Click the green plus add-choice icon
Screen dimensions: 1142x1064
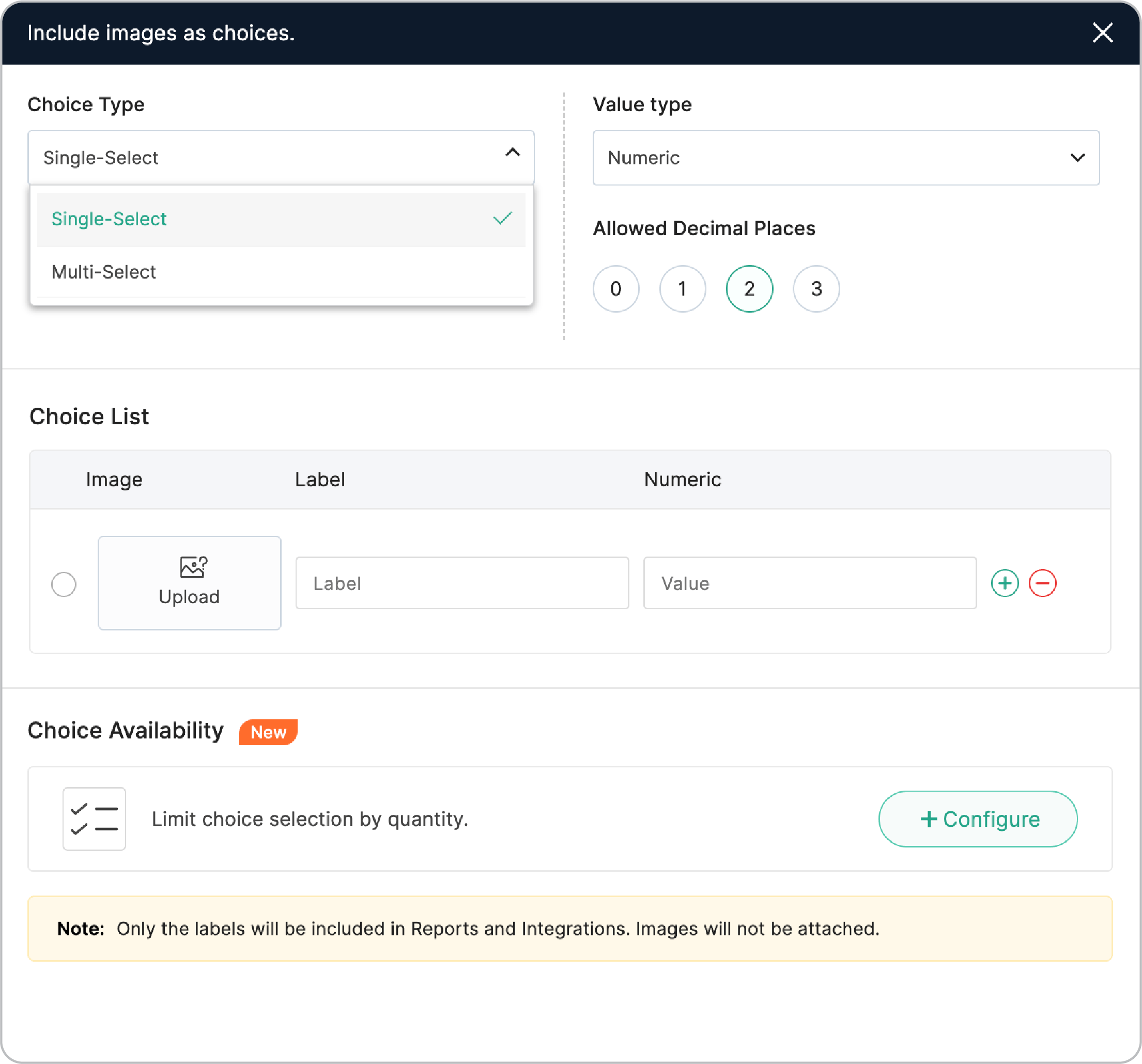pyautogui.click(x=1005, y=583)
